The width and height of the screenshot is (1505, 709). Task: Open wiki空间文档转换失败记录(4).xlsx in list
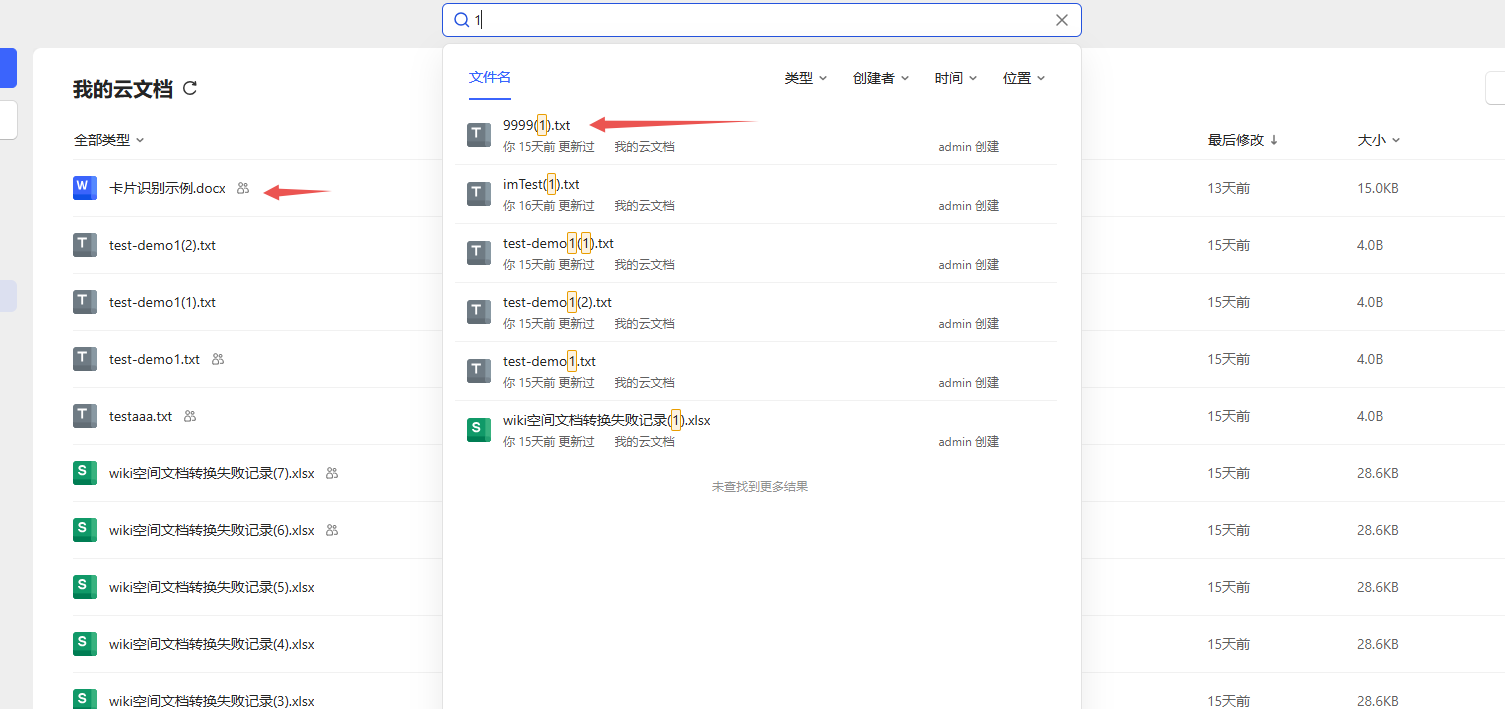pos(212,644)
